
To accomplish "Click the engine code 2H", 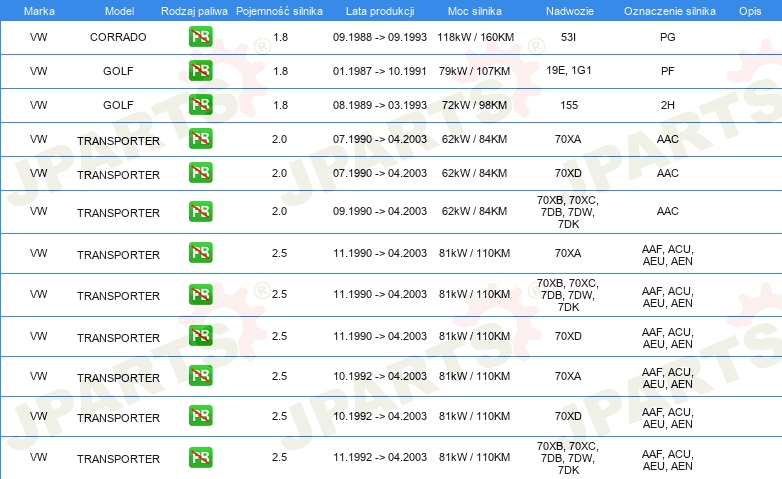I will pyautogui.click(x=667, y=105).
